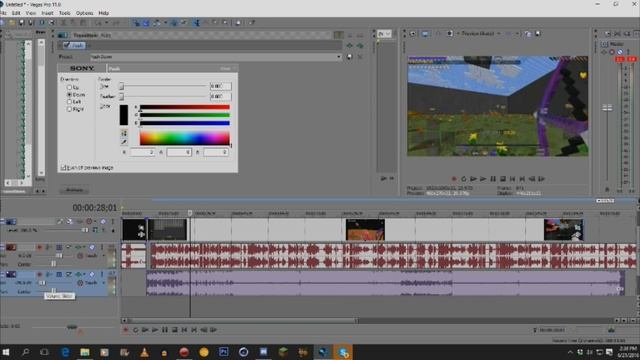640x360 pixels.
Task: Click the R color value field
Action: tap(142, 152)
